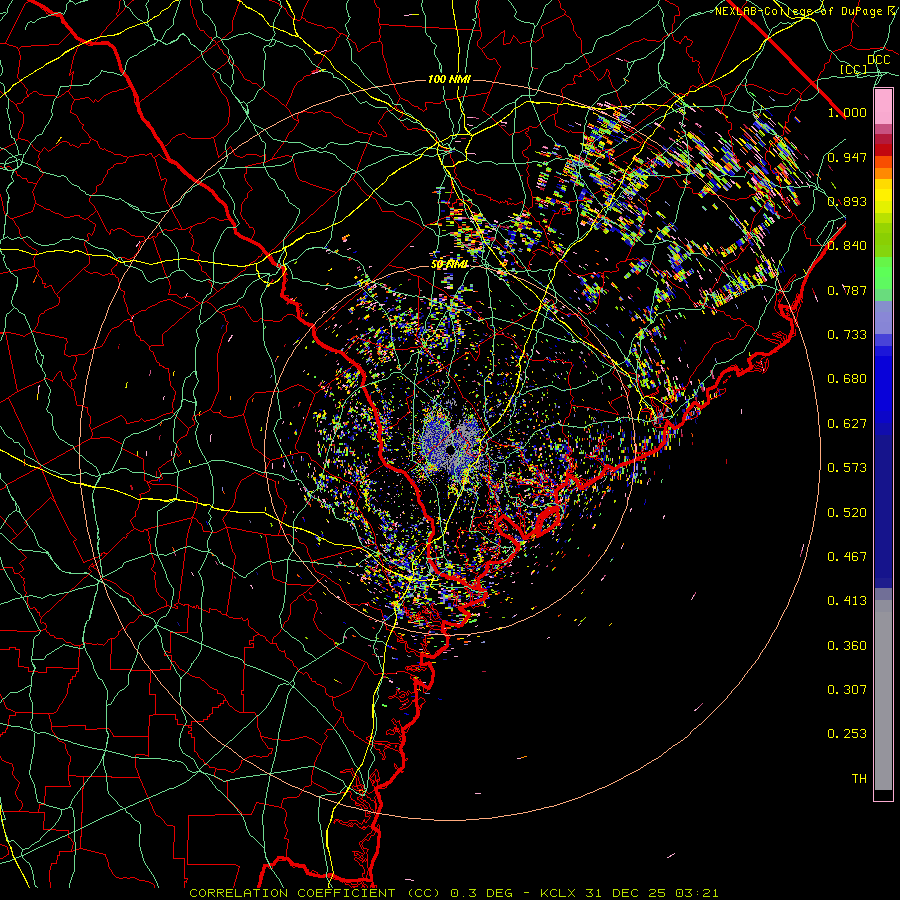The image size is (900, 900).
Task: Click the TH label at the scale bottom
Action: 859,779
